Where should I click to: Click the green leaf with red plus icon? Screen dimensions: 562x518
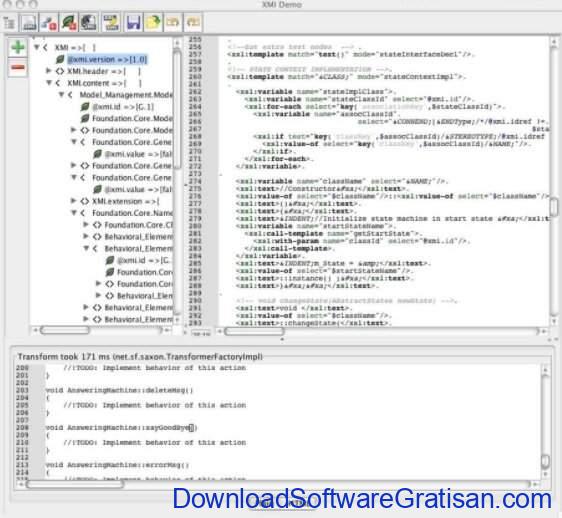(69, 23)
